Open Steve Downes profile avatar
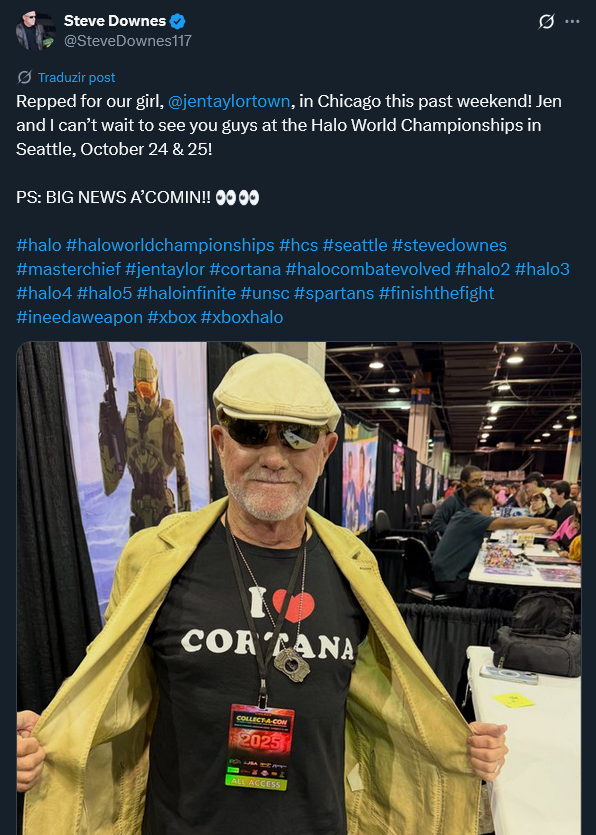 (36, 31)
